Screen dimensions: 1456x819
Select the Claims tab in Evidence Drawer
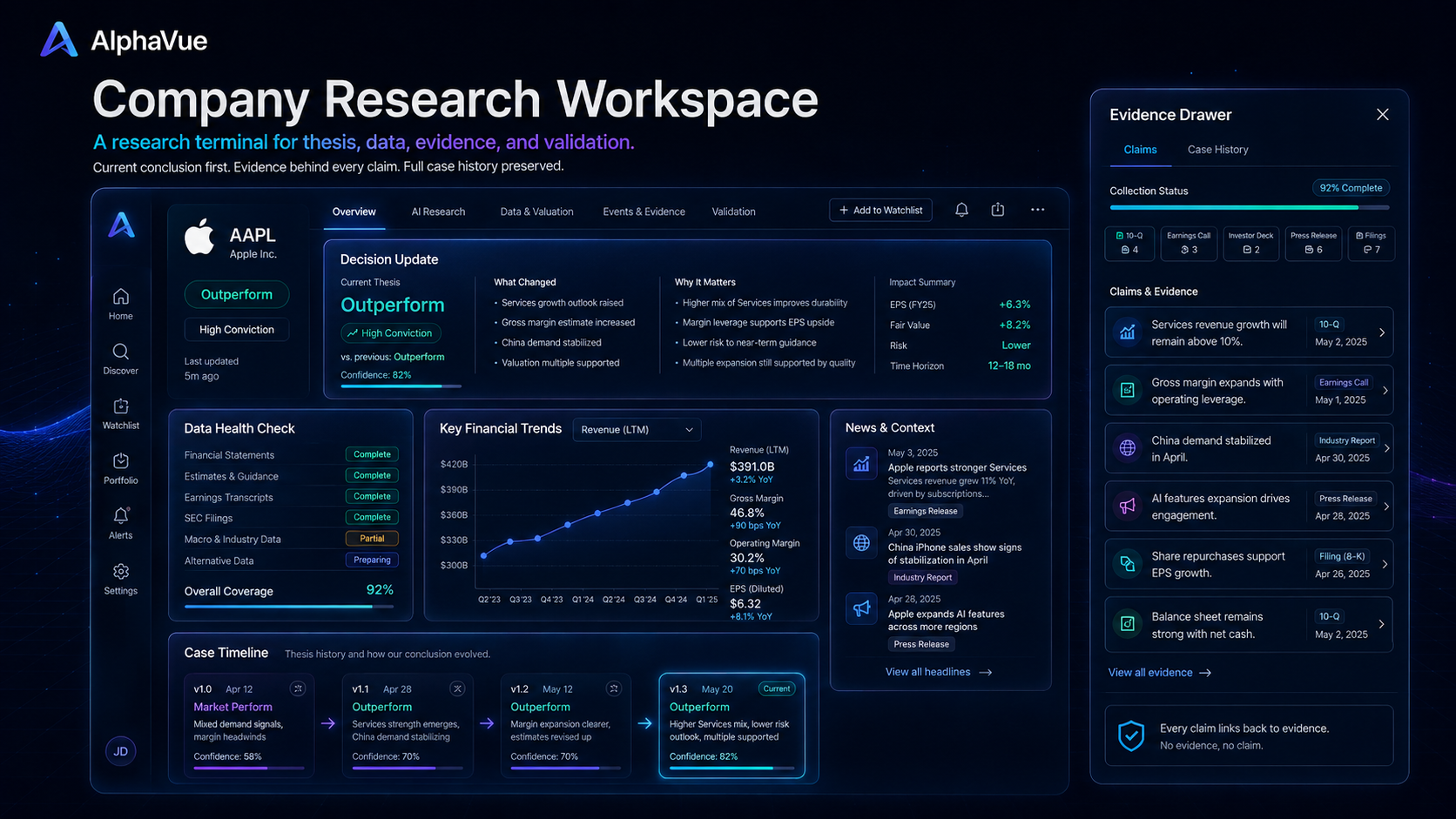pos(1141,150)
